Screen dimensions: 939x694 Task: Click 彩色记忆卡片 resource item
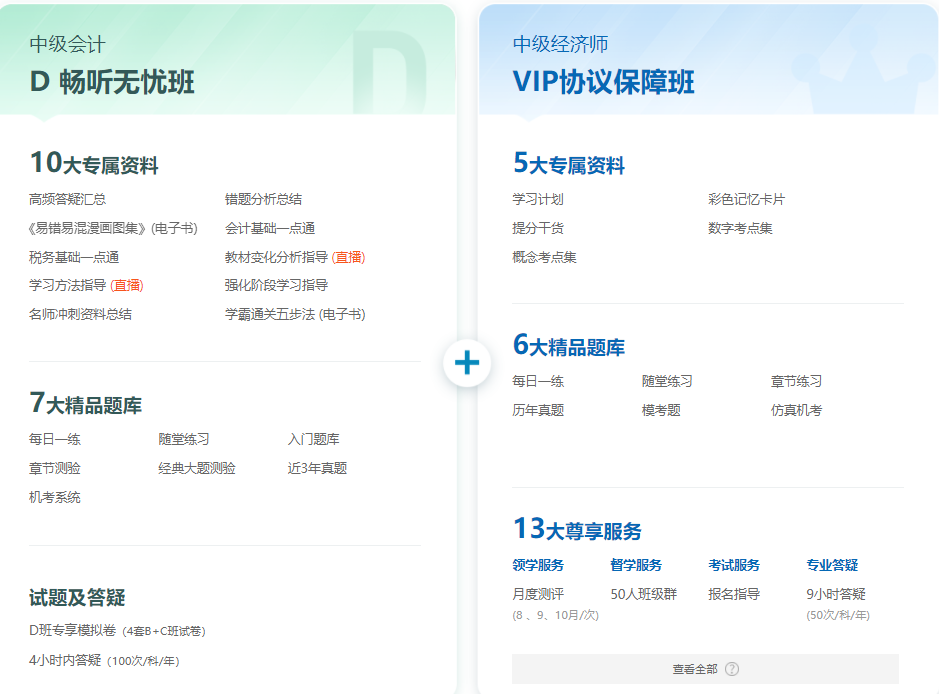point(746,199)
